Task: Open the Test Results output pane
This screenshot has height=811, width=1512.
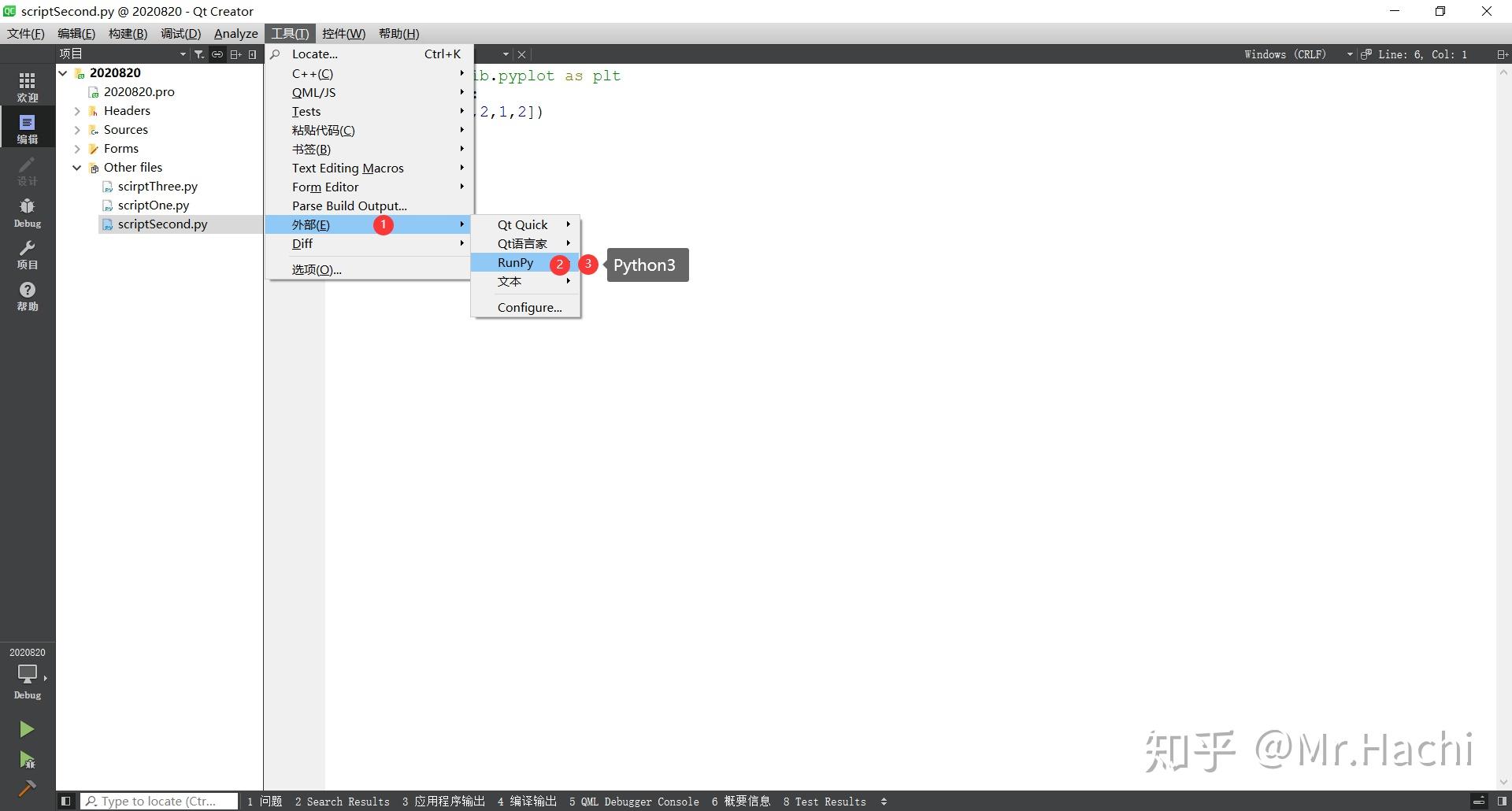Action: pos(825,802)
